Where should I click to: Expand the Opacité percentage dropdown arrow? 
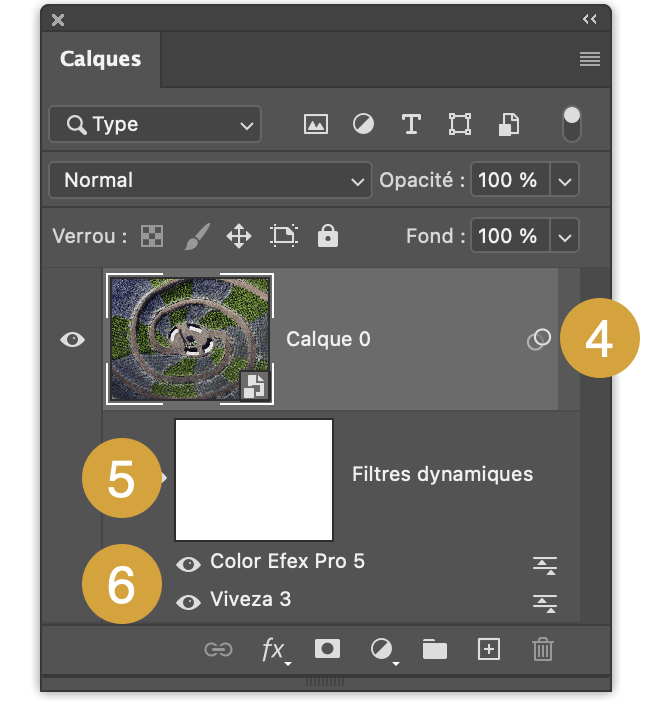pyautogui.click(x=564, y=180)
